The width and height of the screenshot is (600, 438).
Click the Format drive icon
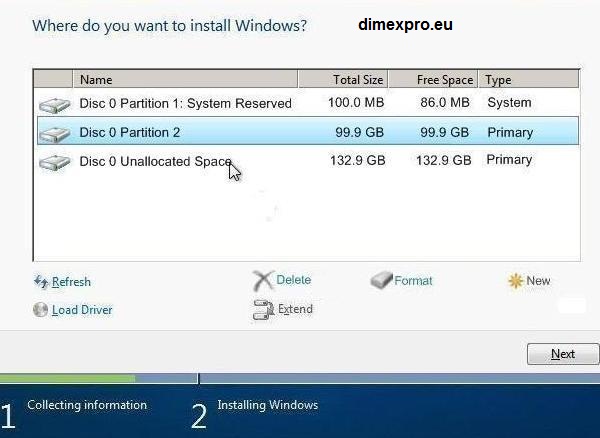382,280
